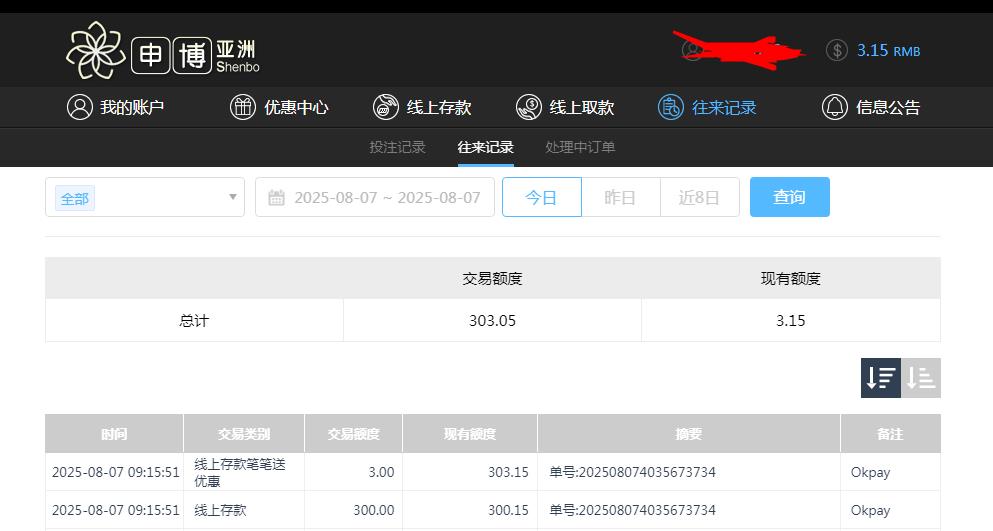Click the summary balance value 3.15
Viewport: 993px width, 531px height.
790,321
